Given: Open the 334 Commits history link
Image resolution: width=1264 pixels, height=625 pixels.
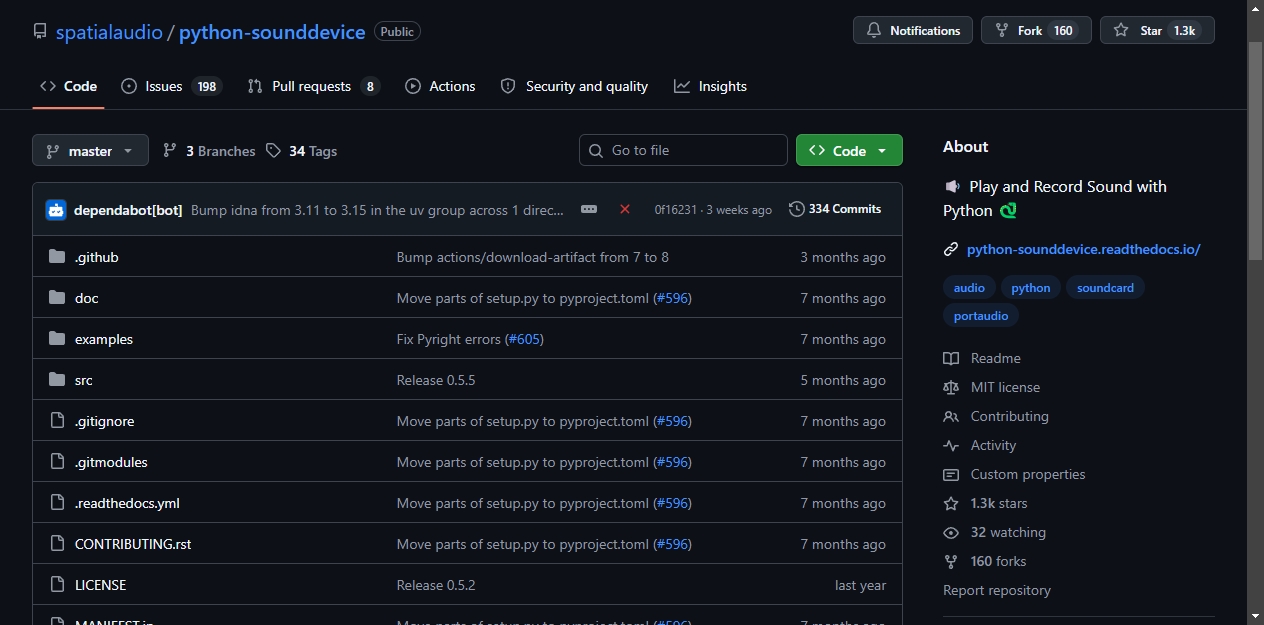Looking at the screenshot, I should pyautogui.click(x=835, y=209).
